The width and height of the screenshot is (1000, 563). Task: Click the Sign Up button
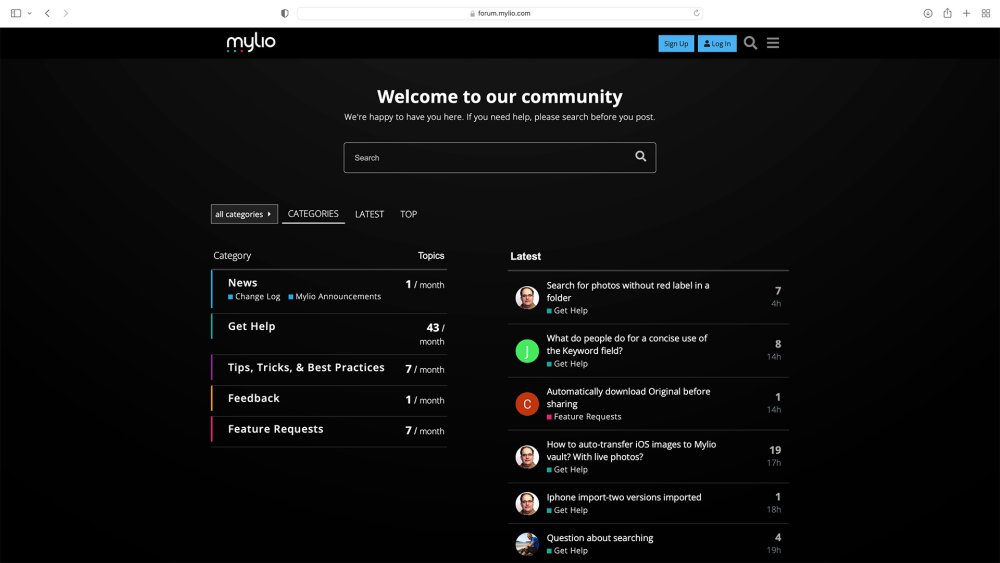(x=676, y=43)
